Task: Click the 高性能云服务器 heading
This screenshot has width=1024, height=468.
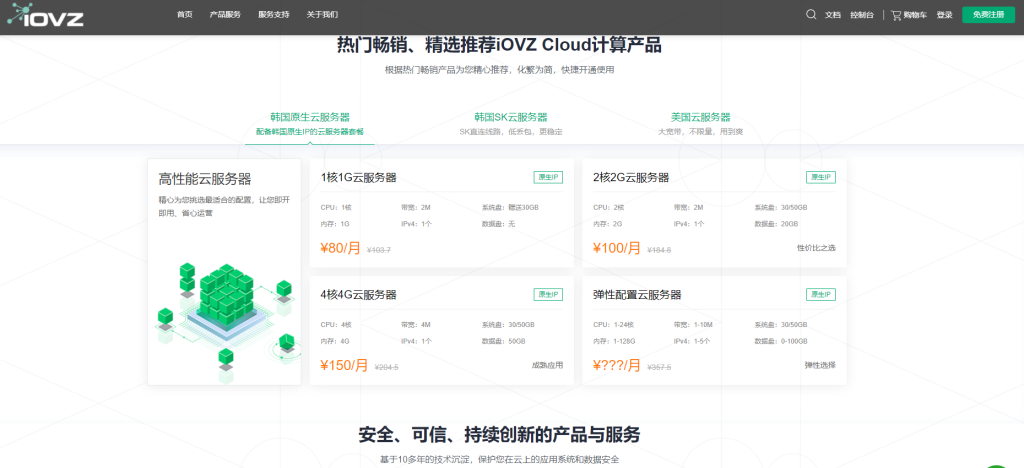Action: (x=205, y=179)
